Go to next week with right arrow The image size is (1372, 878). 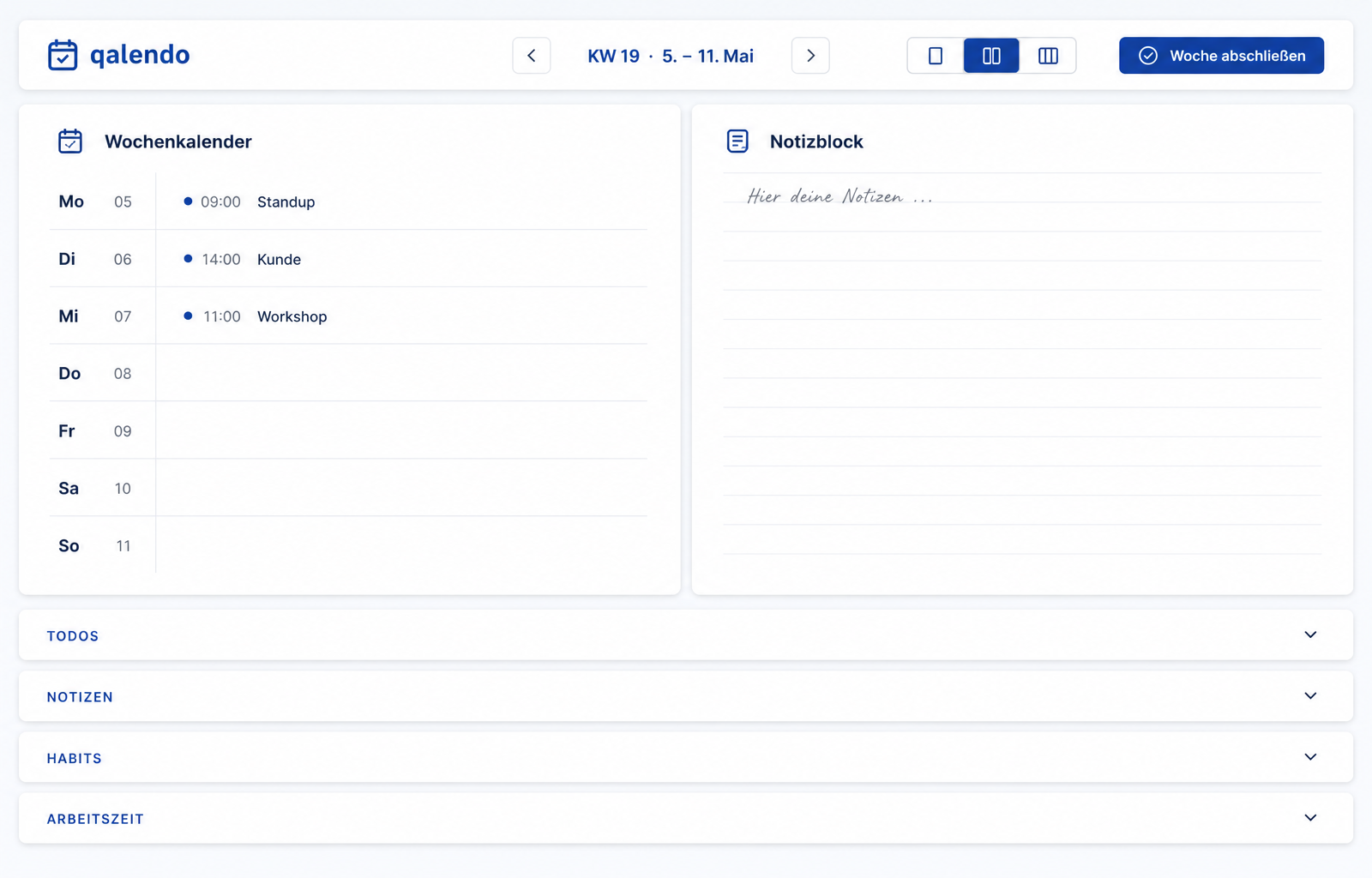(x=810, y=56)
